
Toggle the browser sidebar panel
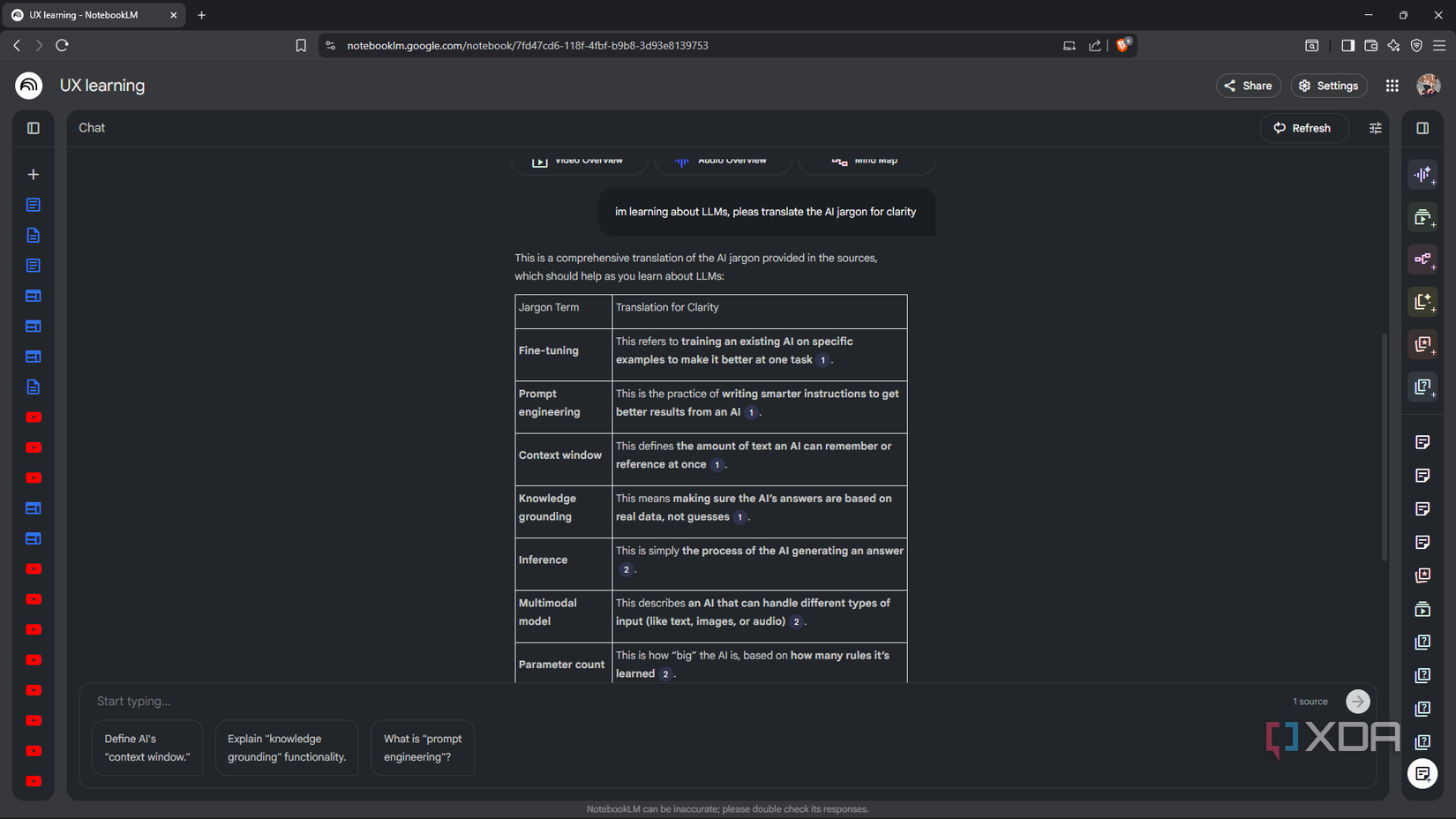pos(1347,45)
